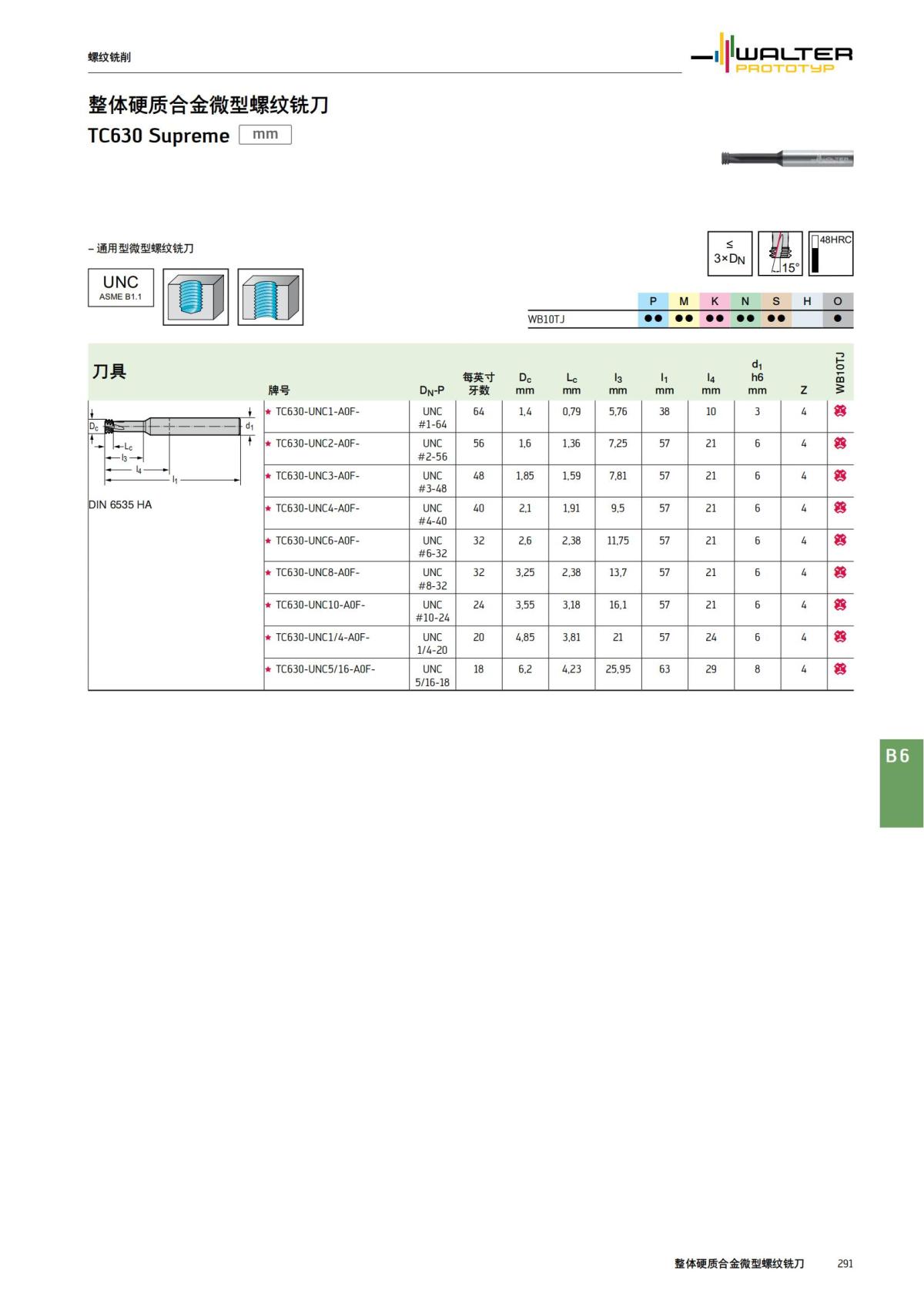
Task: Click the red availability icon for TC630-UNC1-A0F-
Action: point(840,411)
